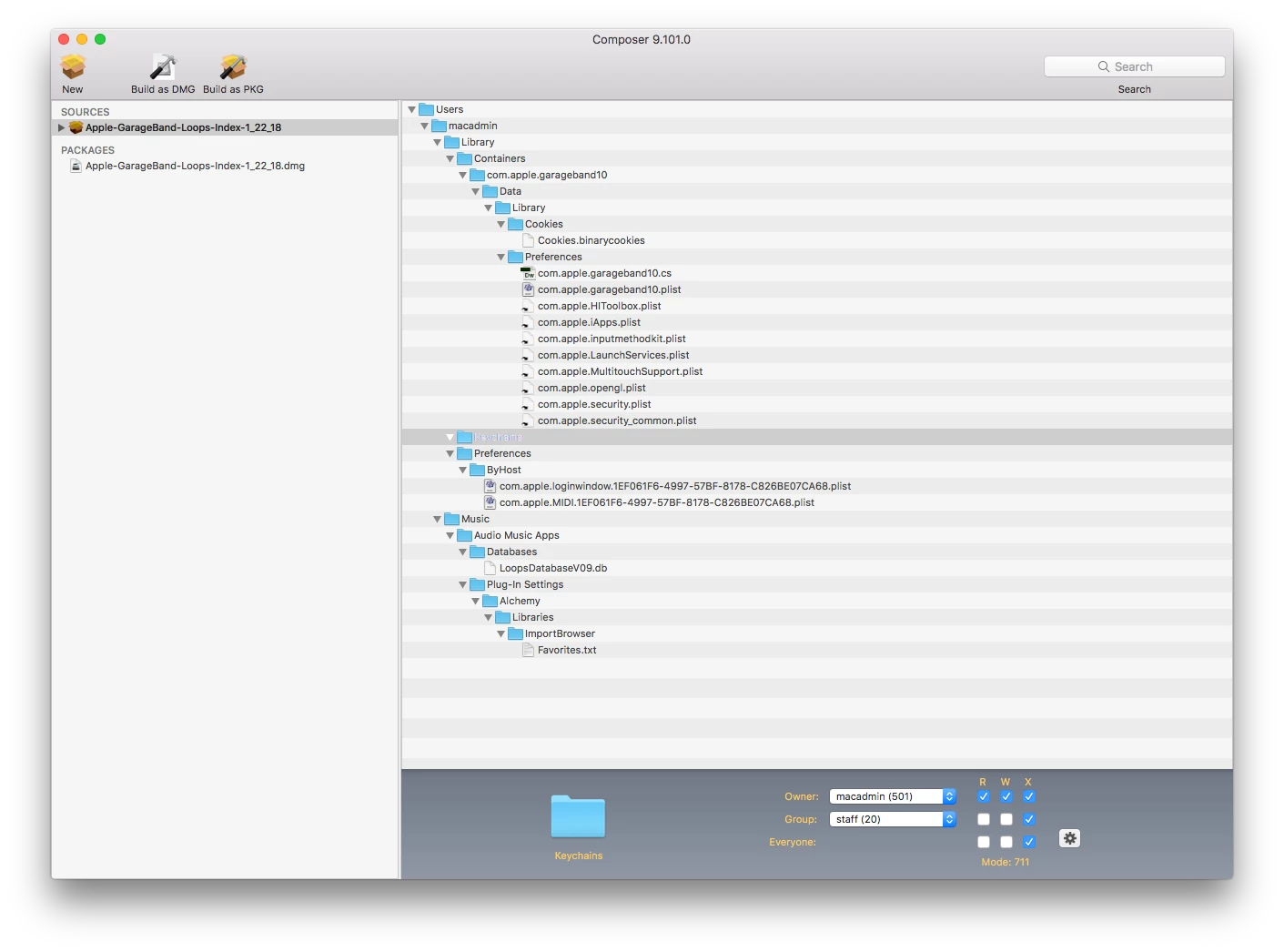The height and width of the screenshot is (952, 1284).
Task: Select the Apple-GarageBand-Loops-Index-1_22_18.dmg package icon
Action: click(x=76, y=166)
